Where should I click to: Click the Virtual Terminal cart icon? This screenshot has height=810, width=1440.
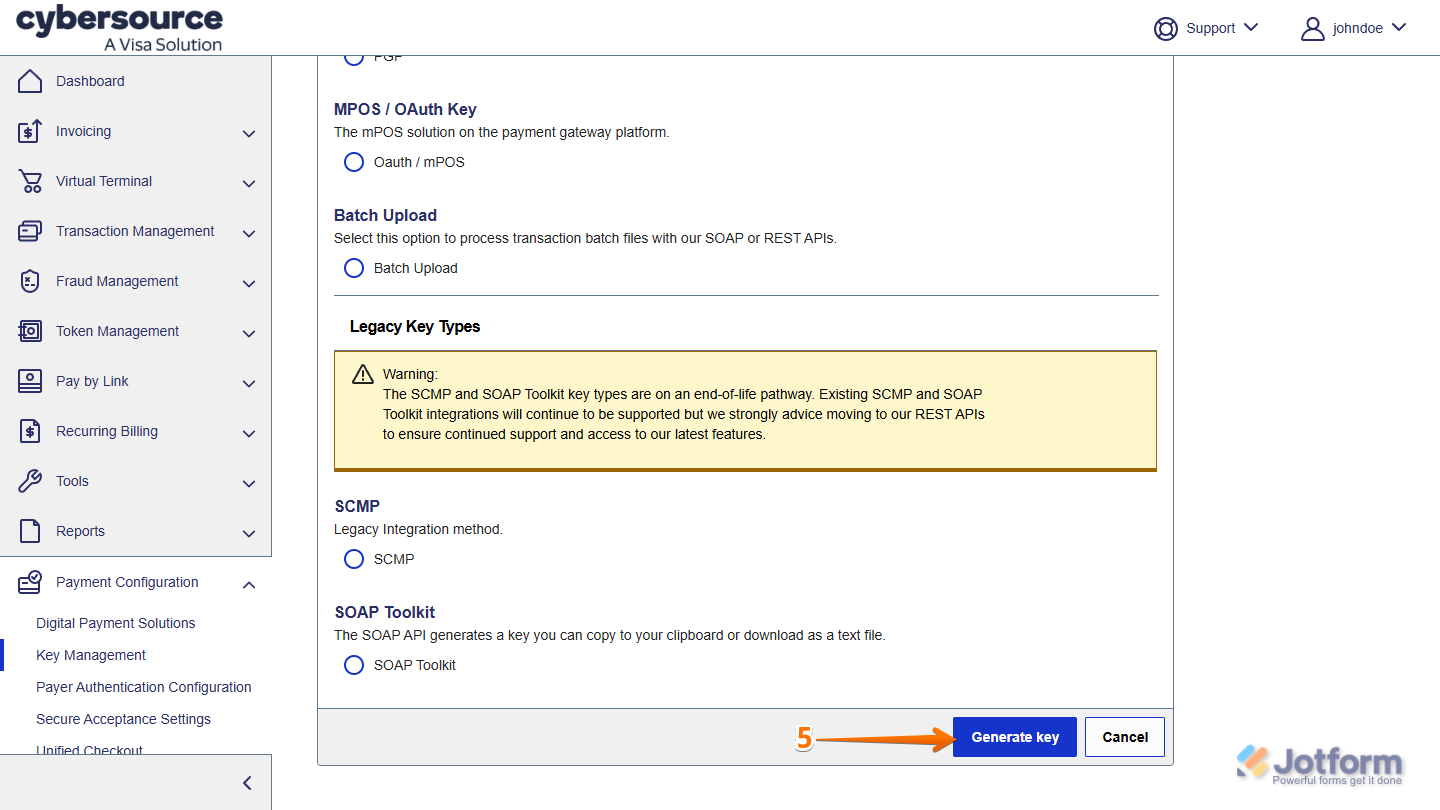[x=30, y=181]
